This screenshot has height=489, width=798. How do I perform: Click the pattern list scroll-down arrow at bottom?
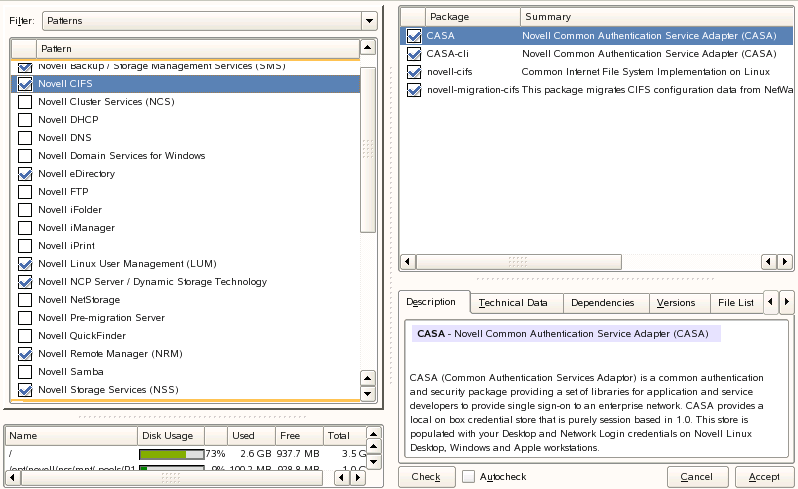coord(367,394)
